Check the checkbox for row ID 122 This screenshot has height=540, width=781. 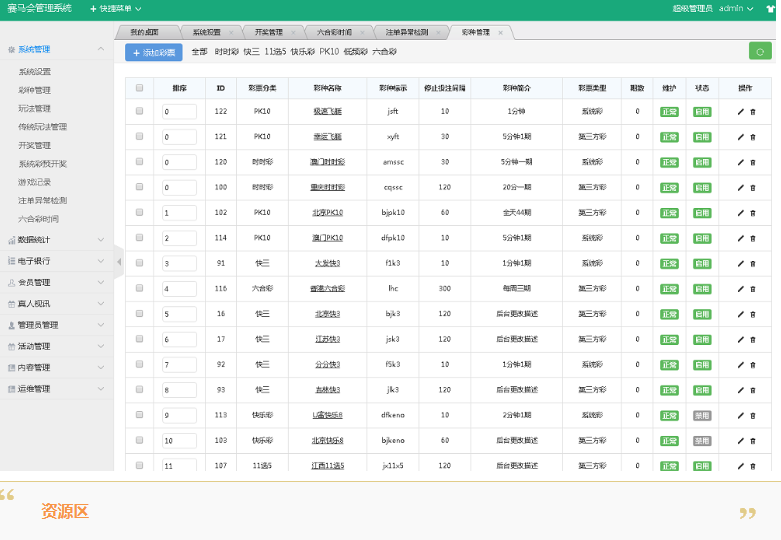click(x=139, y=111)
